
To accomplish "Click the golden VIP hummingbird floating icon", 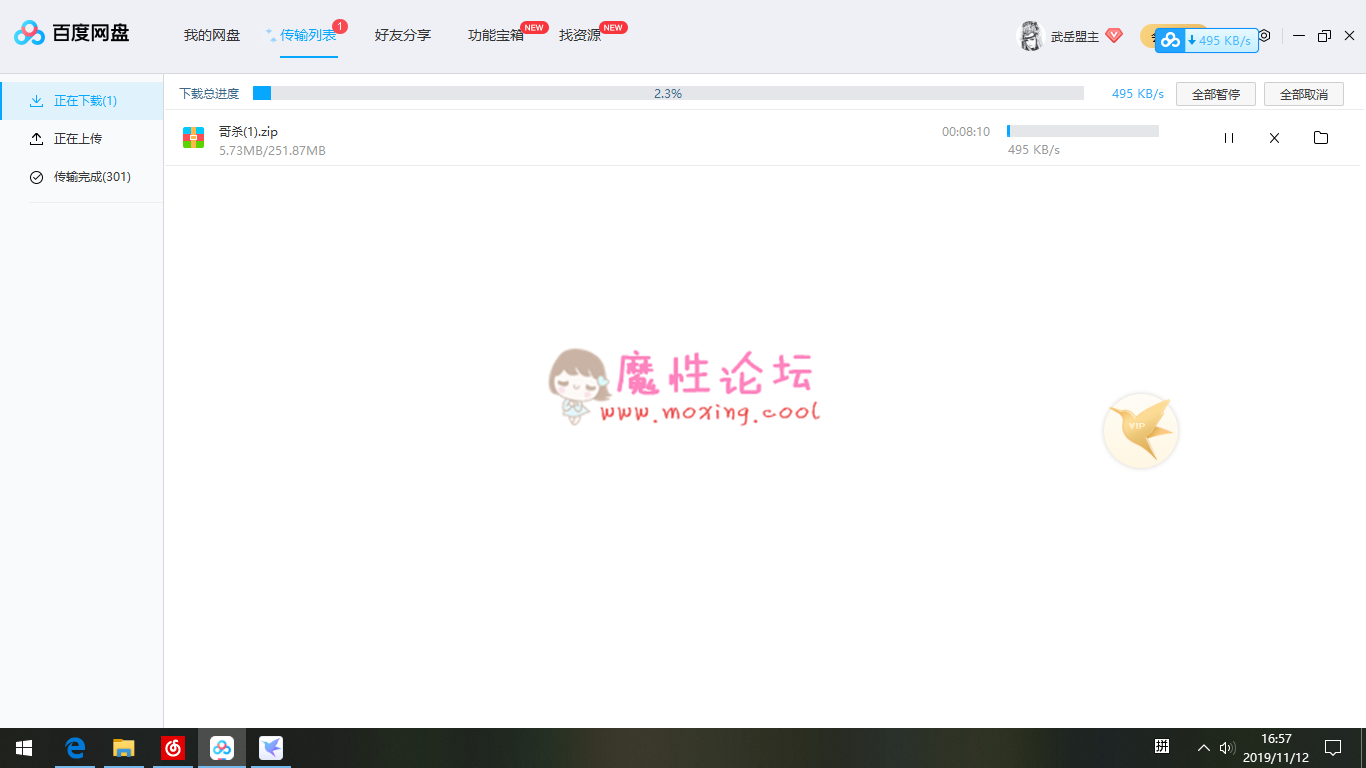I will tap(1141, 431).
